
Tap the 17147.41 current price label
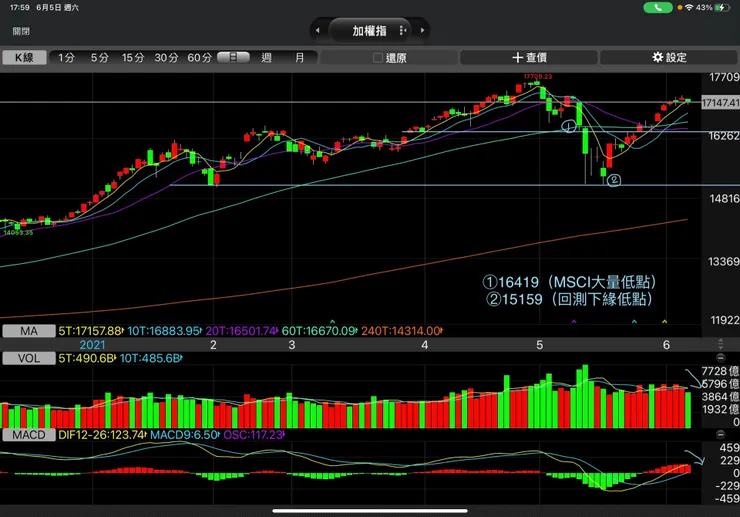721,102
